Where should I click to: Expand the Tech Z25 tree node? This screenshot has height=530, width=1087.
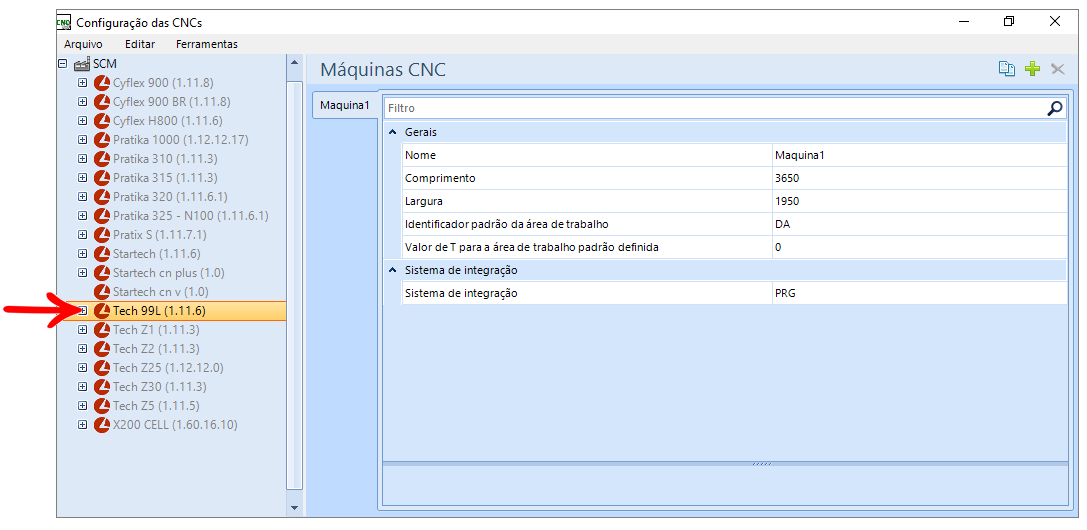[x=82, y=368]
